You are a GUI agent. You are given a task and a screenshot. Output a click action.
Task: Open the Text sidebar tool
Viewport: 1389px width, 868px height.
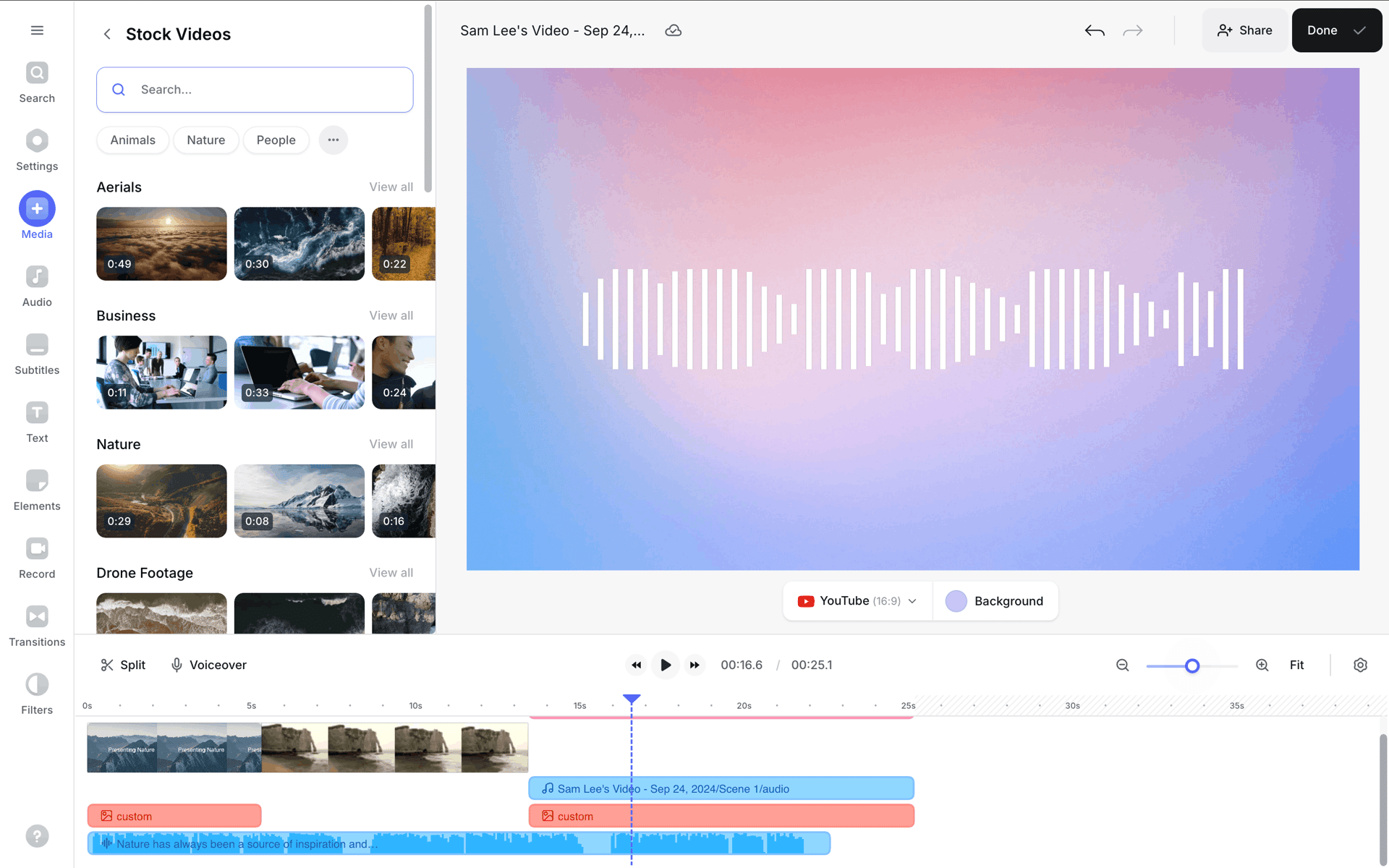37,423
